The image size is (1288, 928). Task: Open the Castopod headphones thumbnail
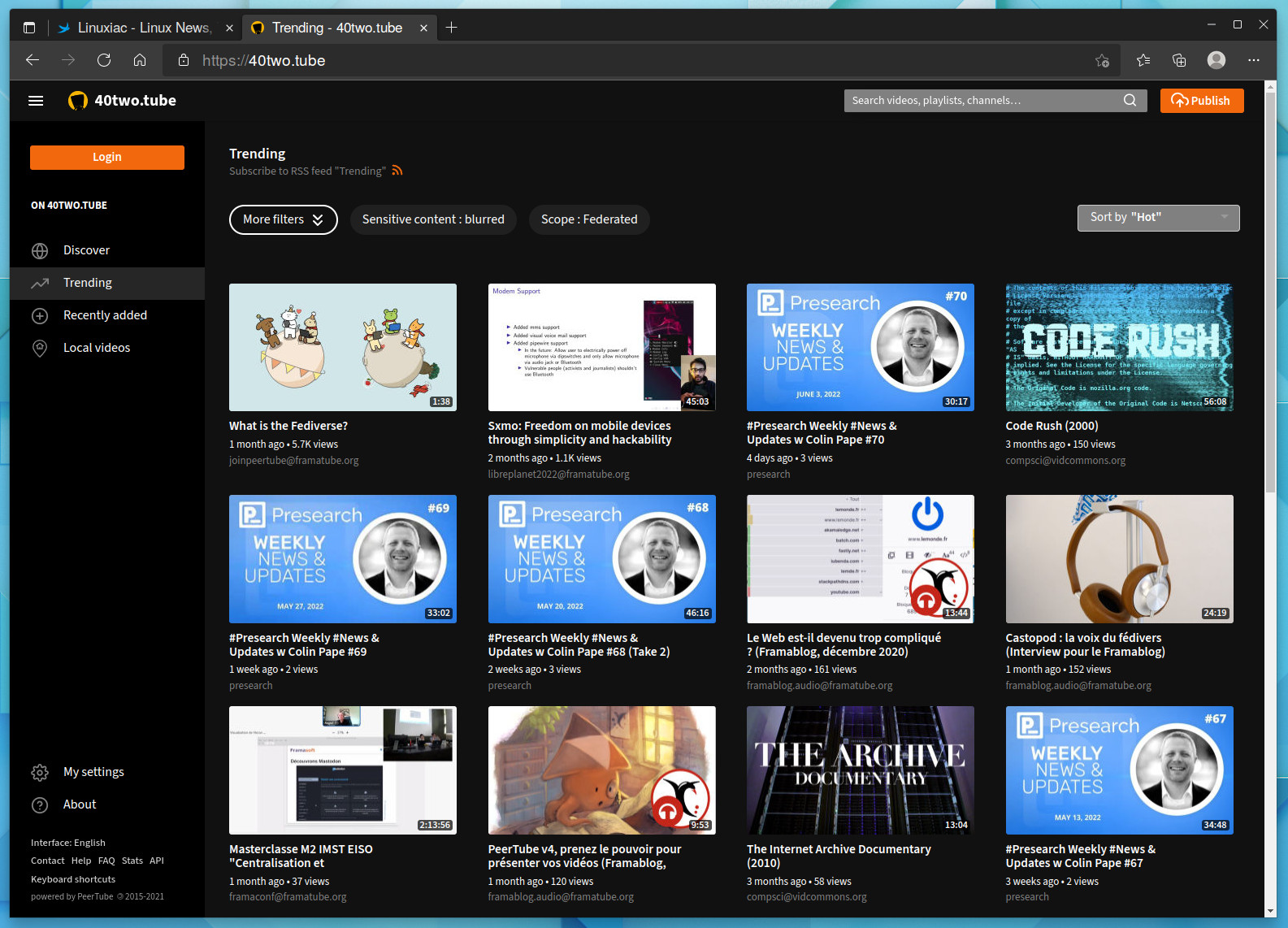(x=1119, y=559)
